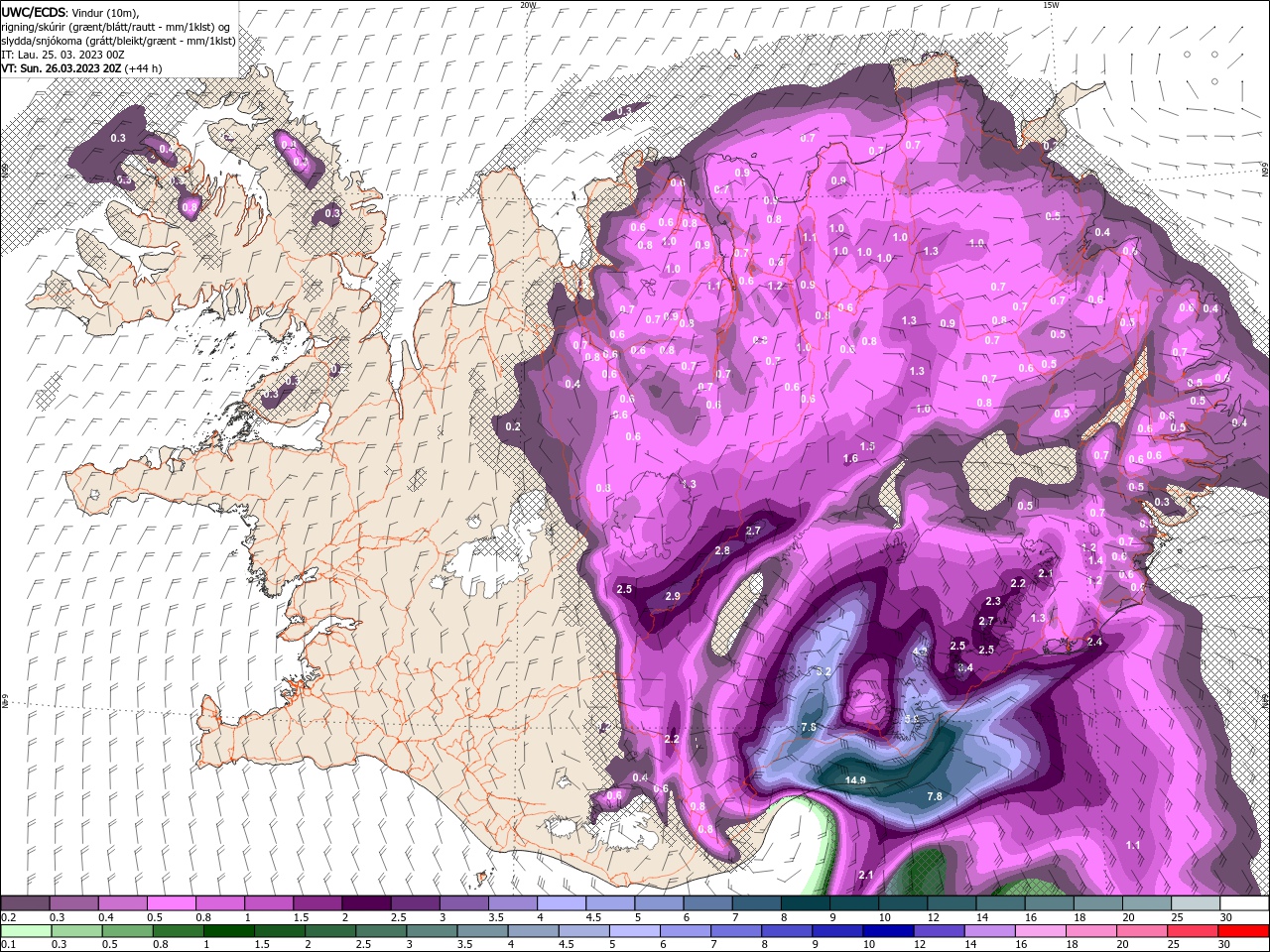Click the 20W longitude label
This screenshot has height=952, width=1270.
(x=528, y=5)
